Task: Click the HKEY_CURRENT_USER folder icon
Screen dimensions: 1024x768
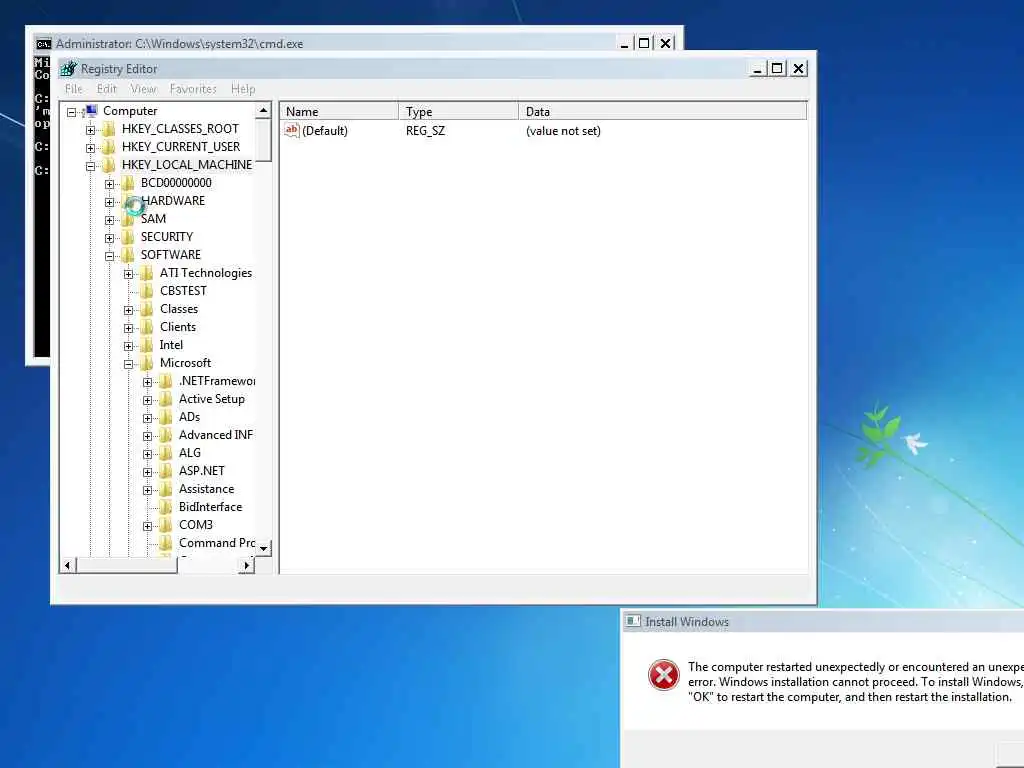Action: tap(109, 147)
